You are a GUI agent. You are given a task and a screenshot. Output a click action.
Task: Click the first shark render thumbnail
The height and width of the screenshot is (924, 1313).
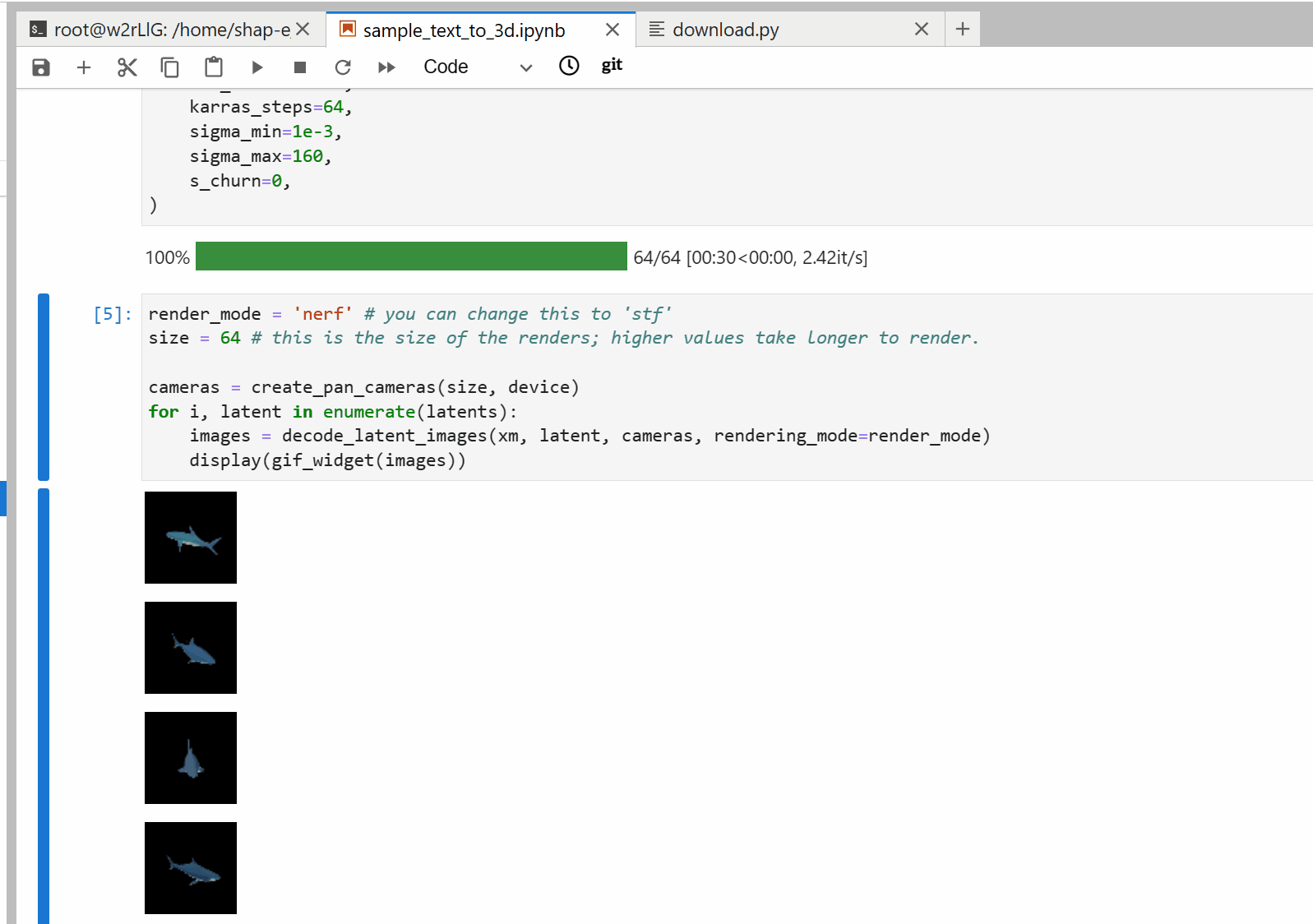click(x=191, y=538)
